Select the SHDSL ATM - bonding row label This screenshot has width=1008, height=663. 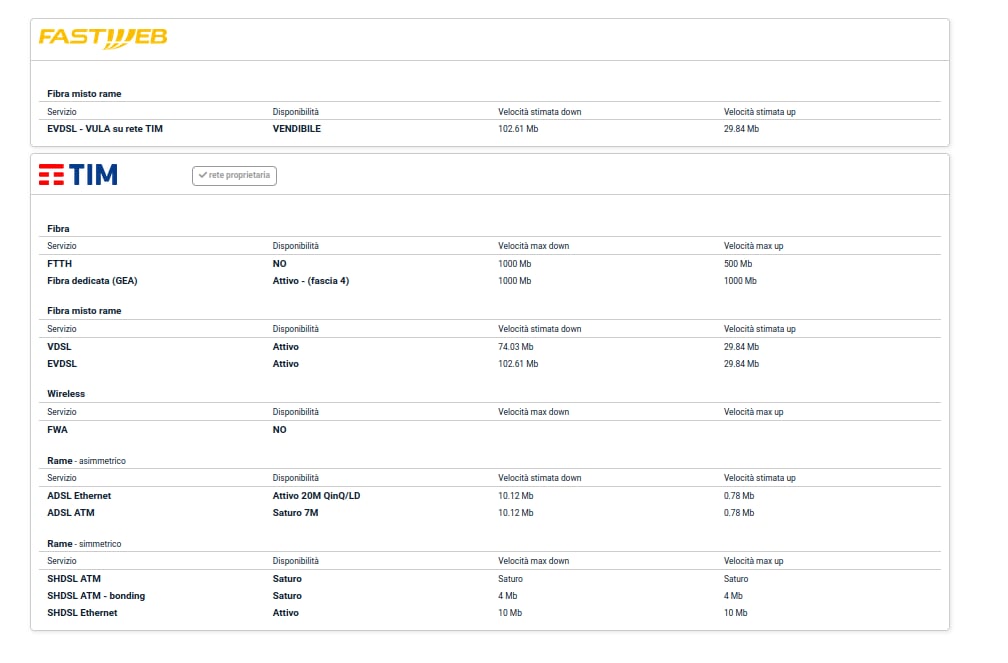tap(96, 596)
